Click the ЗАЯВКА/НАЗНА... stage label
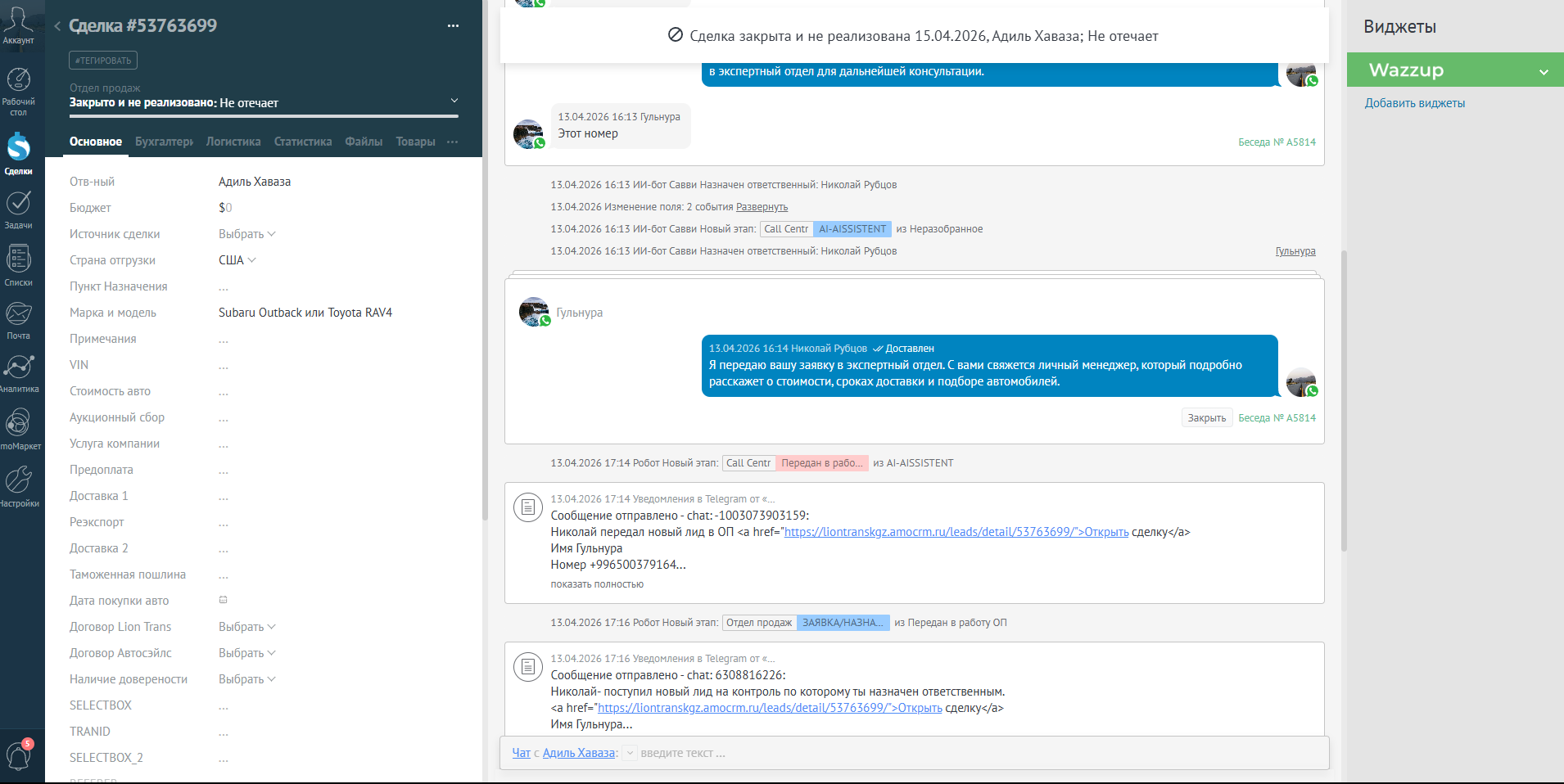Image resolution: width=1564 pixels, height=784 pixels. coord(843,623)
